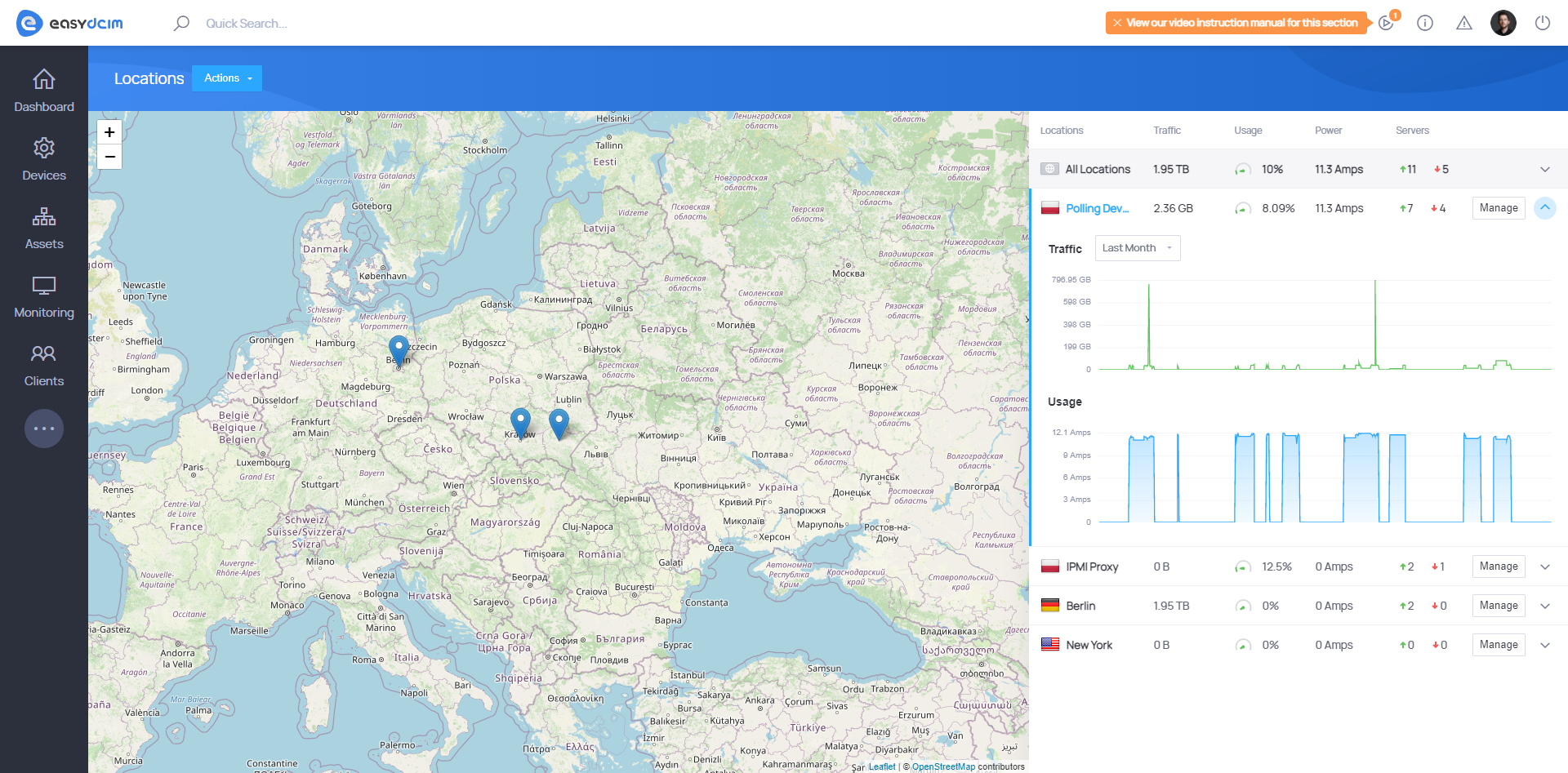The image size is (1568, 773).
Task: Zoom out on the map
Action: click(x=109, y=157)
